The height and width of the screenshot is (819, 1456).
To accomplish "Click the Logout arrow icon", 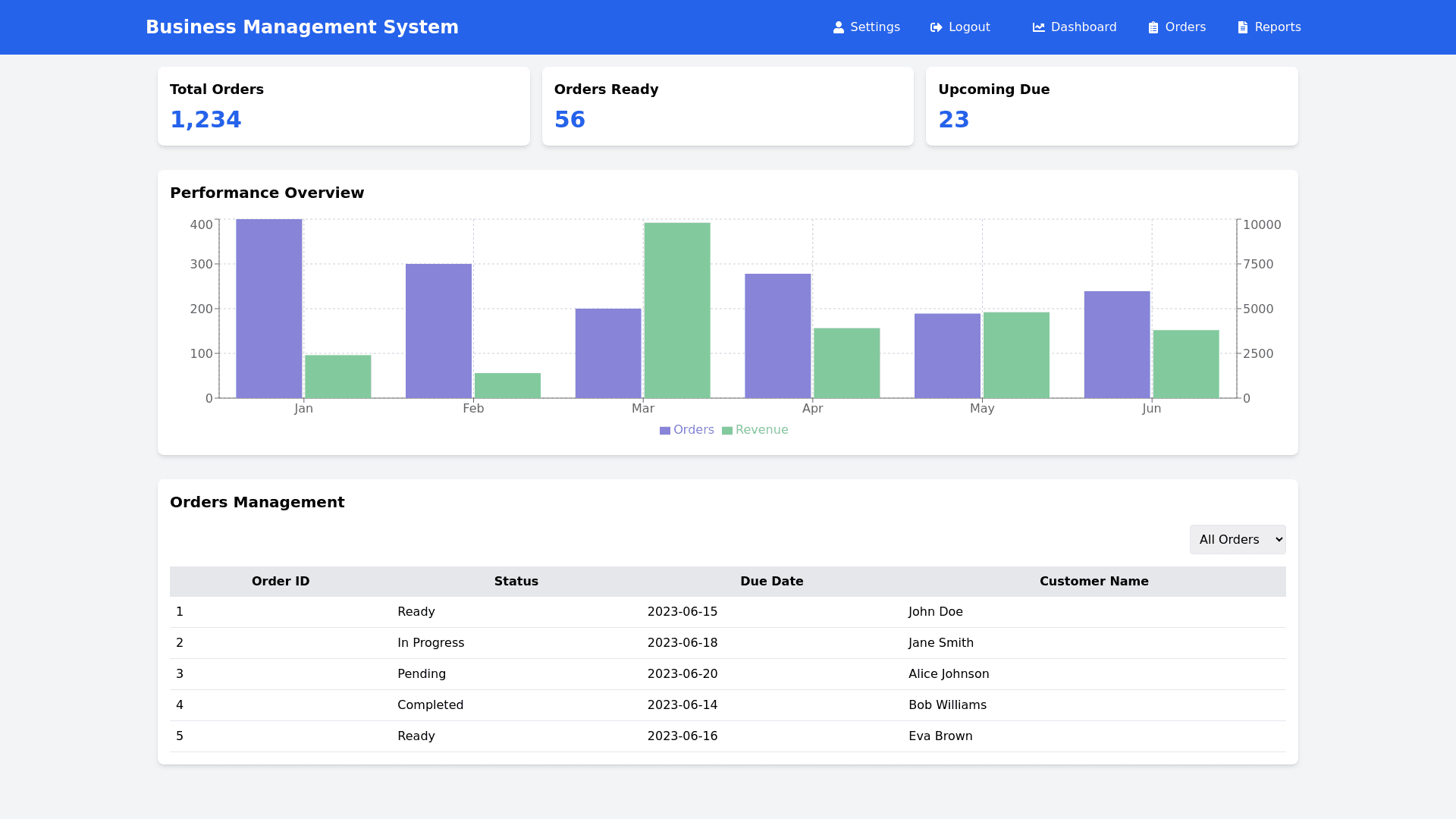I will click(936, 27).
